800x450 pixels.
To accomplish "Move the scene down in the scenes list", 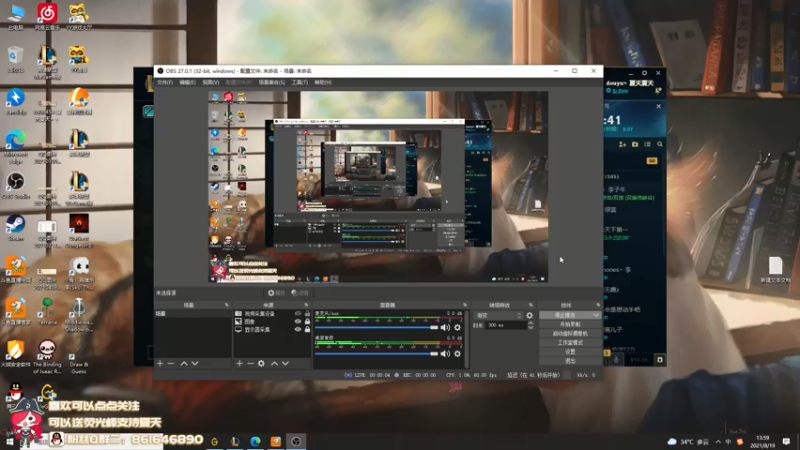I will click(195, 363).
